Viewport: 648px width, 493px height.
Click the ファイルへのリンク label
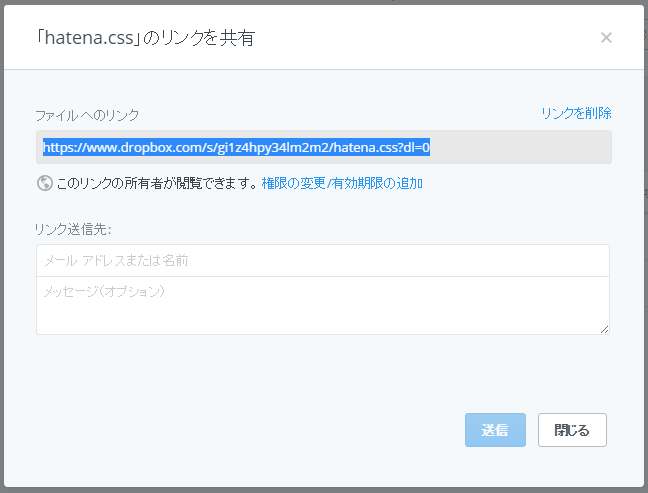87,115
